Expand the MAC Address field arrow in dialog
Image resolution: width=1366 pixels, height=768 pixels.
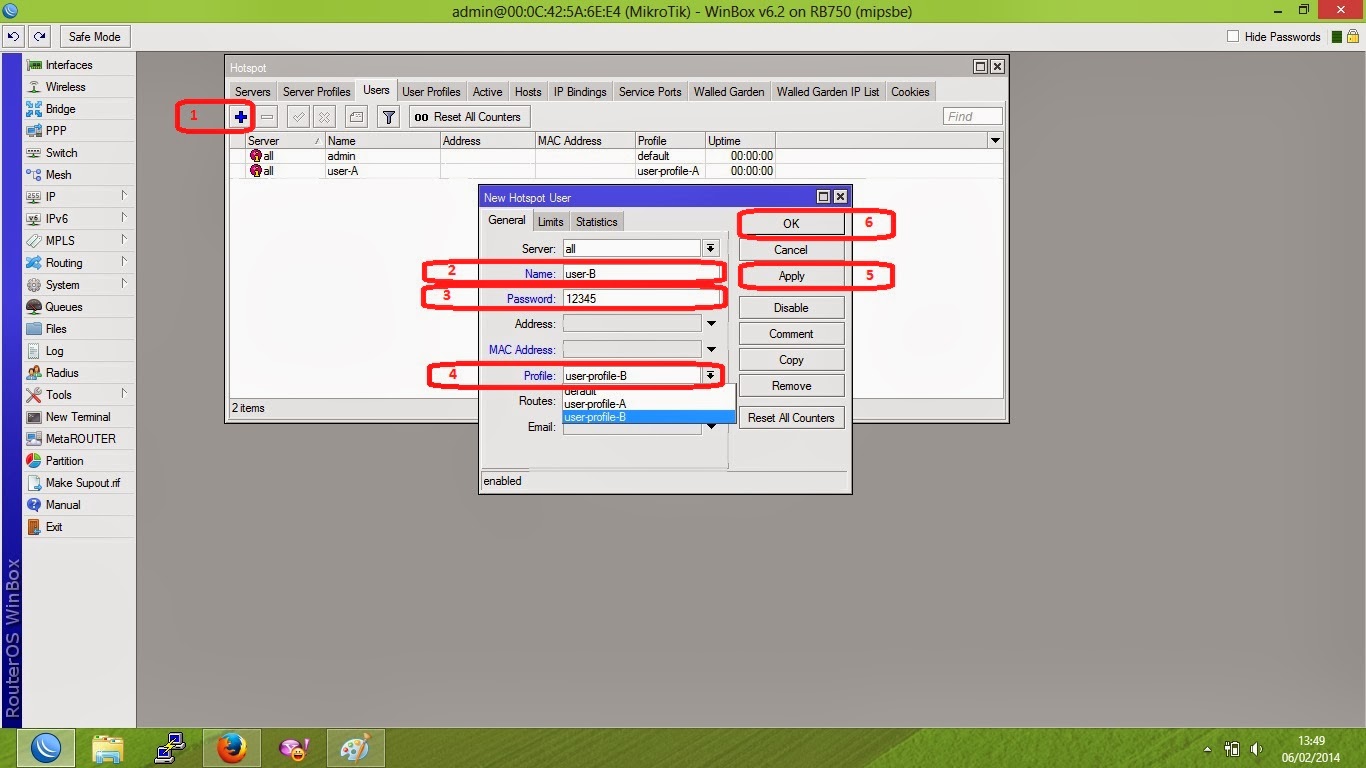coord(711,350)
